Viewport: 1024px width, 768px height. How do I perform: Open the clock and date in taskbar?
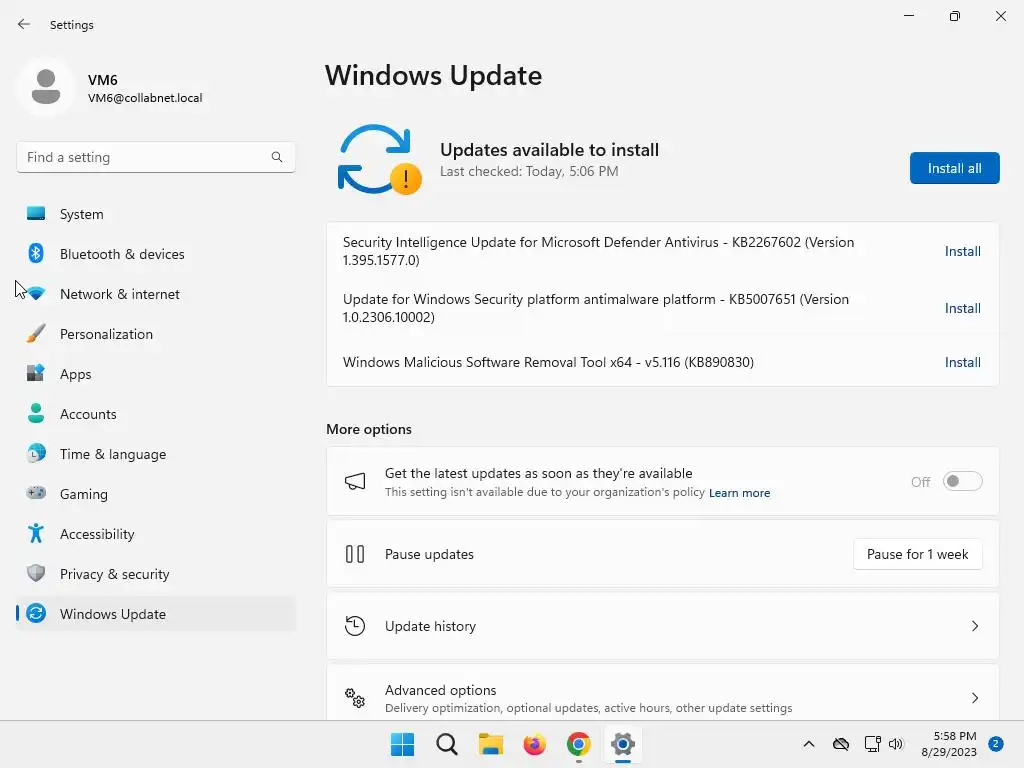[949, 744]
